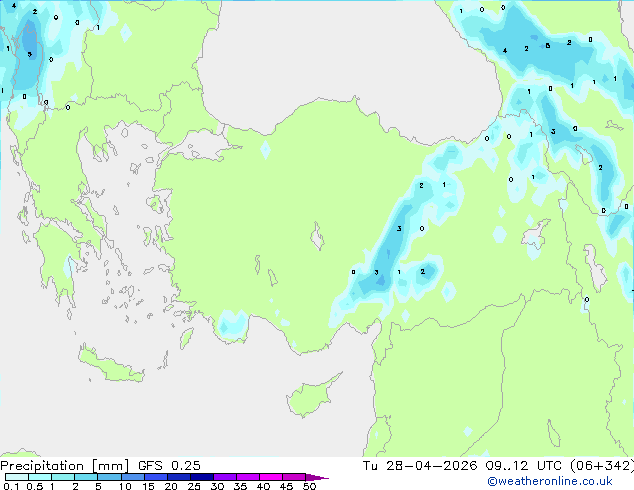Viewport: 634px width, 490px height.
Task: Open the weatheronline.co.uk link
Action: click(550, 481)
